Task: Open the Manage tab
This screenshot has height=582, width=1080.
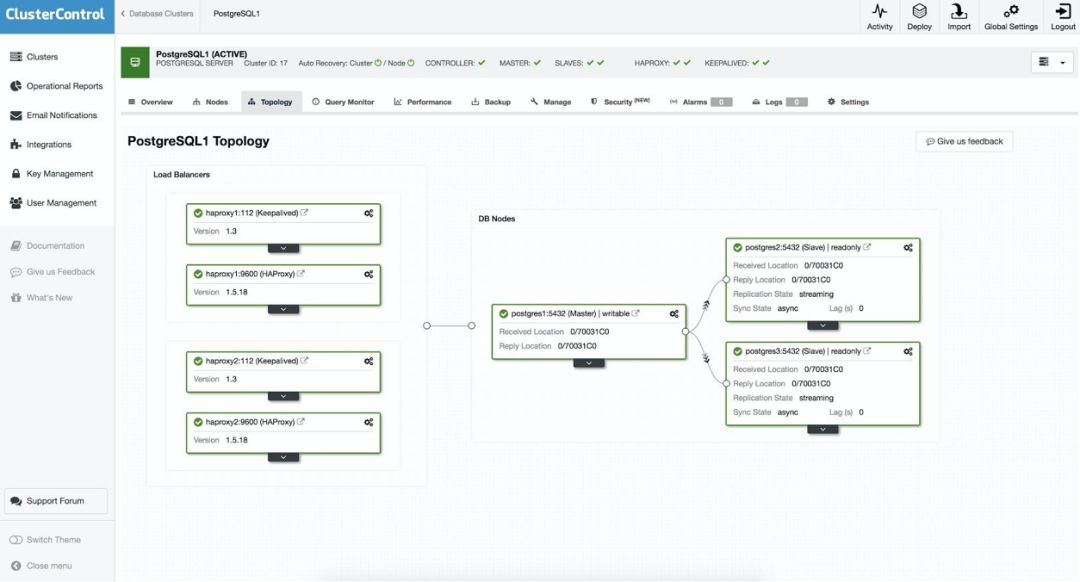Action: point(551,102)
